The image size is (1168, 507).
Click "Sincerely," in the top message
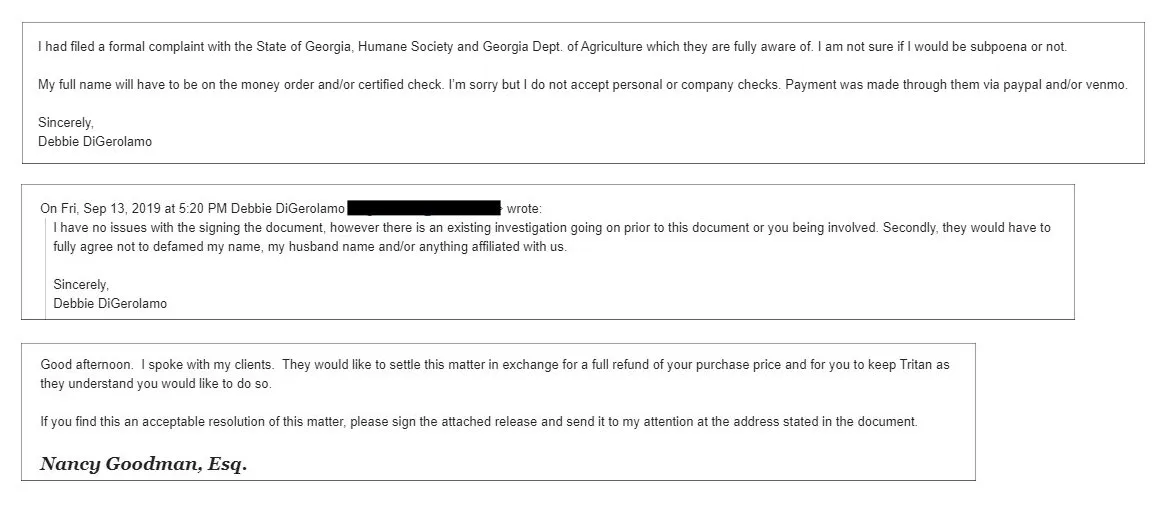(x=66, y=123)
